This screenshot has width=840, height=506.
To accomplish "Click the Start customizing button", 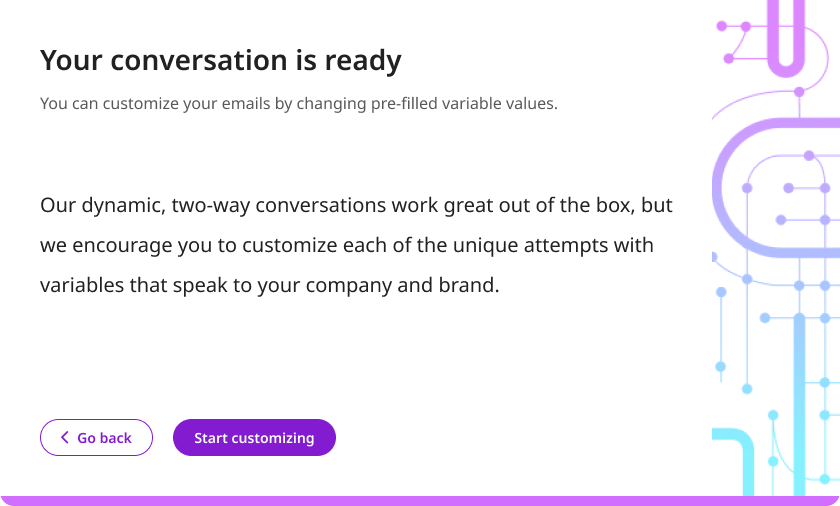I will tap(254, 437).
